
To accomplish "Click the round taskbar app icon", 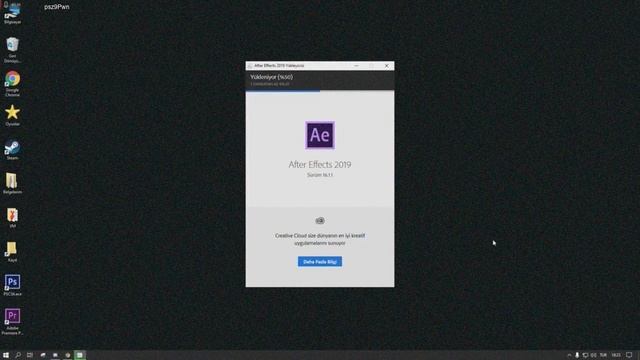I will [x=68, y=355].
